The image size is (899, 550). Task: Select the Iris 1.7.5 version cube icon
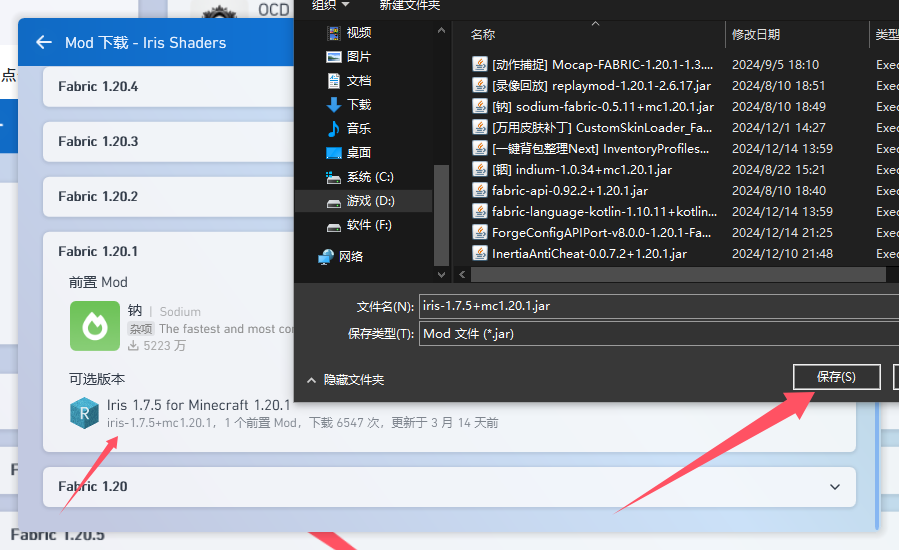click(x=84, y=413)
